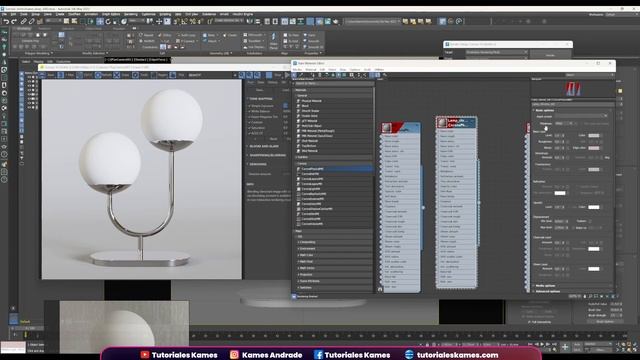Open the Rendered Frame Window icon

pos(327,21)
